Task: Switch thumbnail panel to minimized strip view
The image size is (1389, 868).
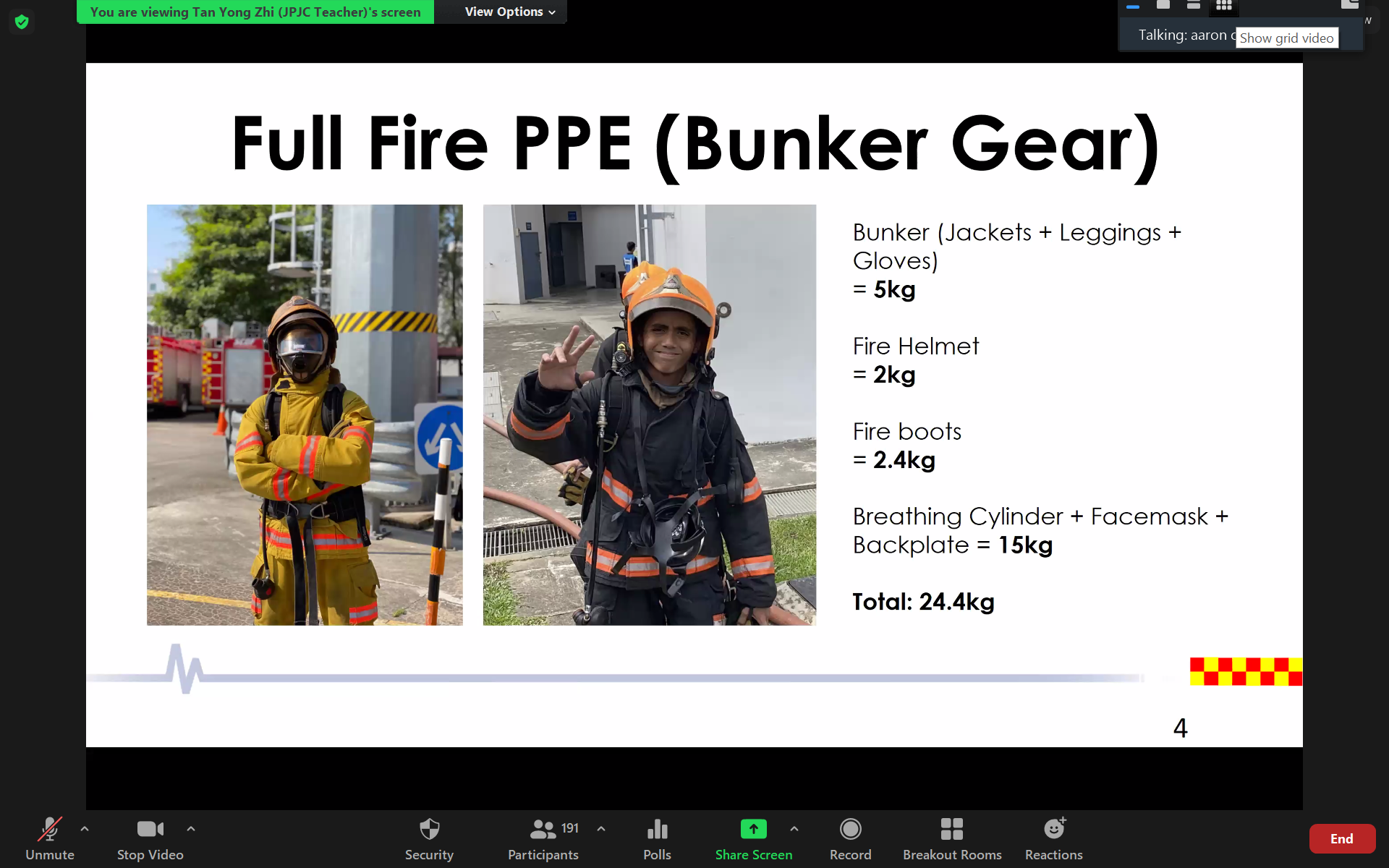Action: 1133,6
